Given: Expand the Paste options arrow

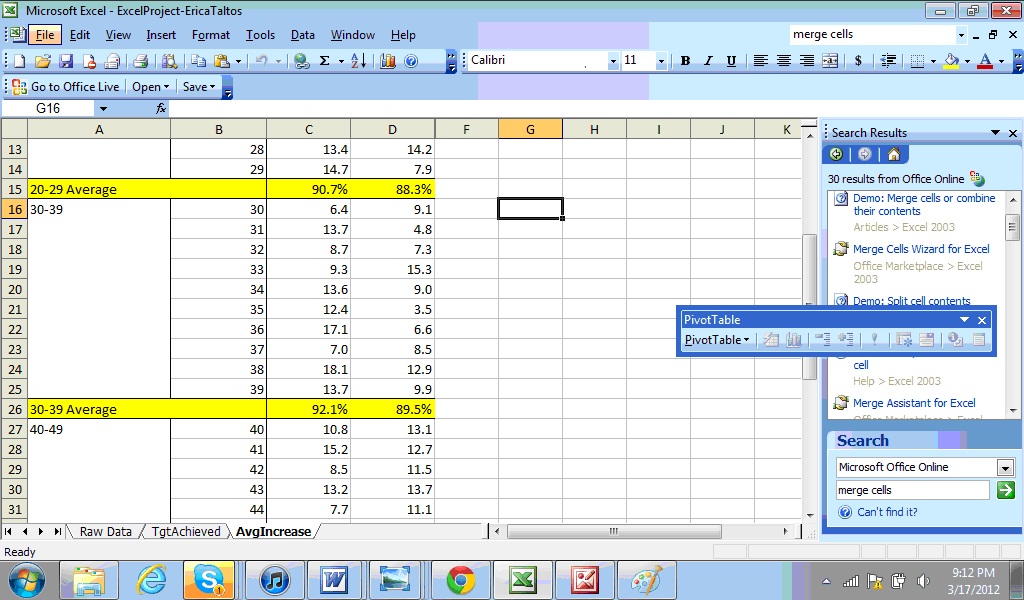Looking at the screenshot, I should [238, 61].
